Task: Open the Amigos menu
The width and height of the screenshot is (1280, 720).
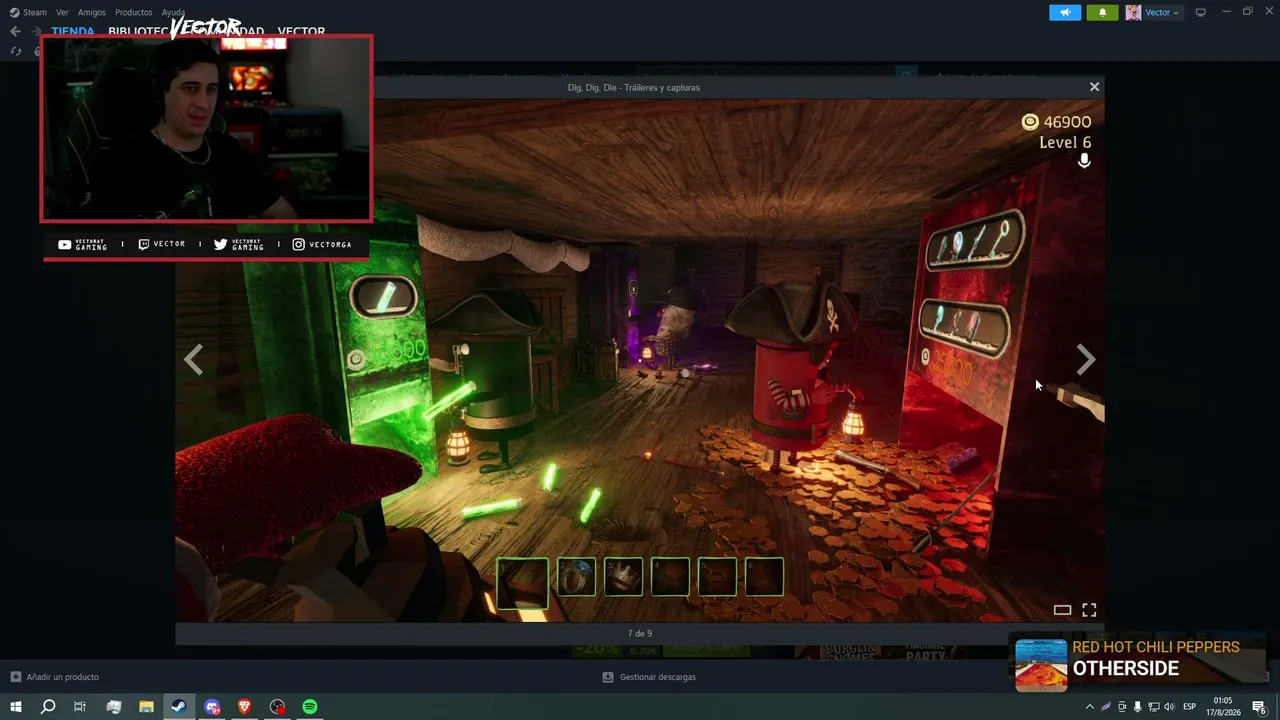Action: pos(92,12)
